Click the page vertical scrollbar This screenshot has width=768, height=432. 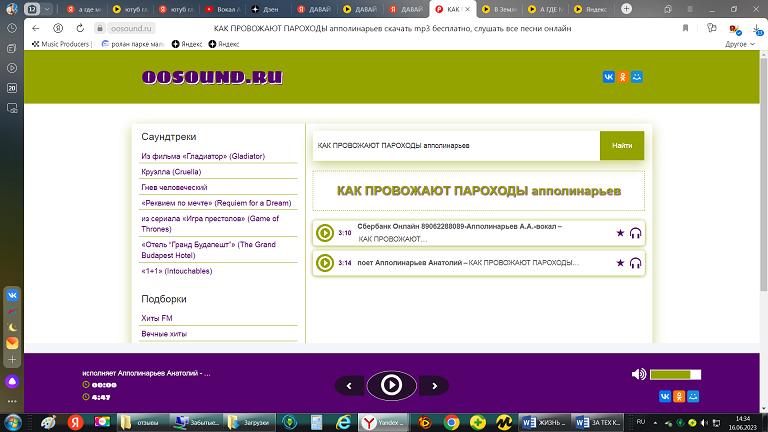pyautogui.click(x=764, y=175)
